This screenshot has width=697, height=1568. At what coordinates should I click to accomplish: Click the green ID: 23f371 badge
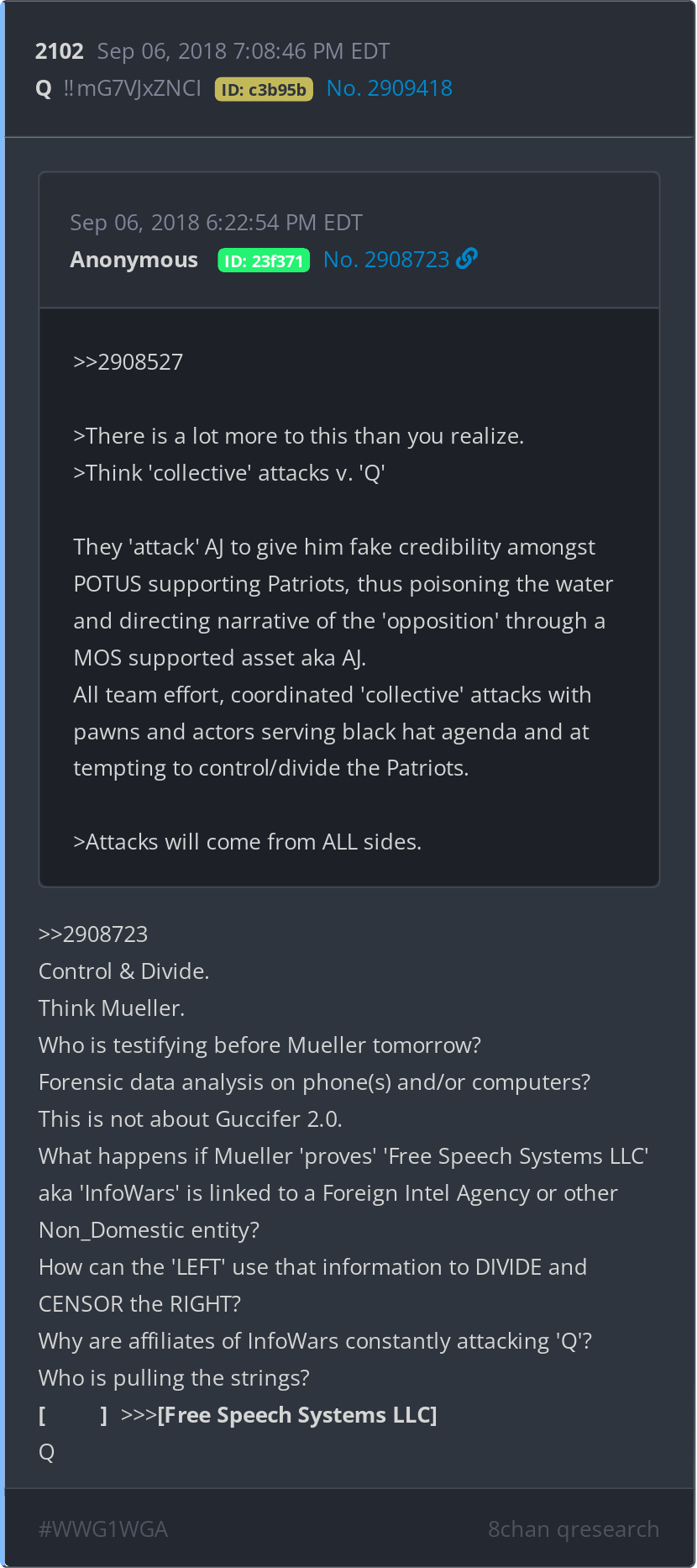point(264,260)
